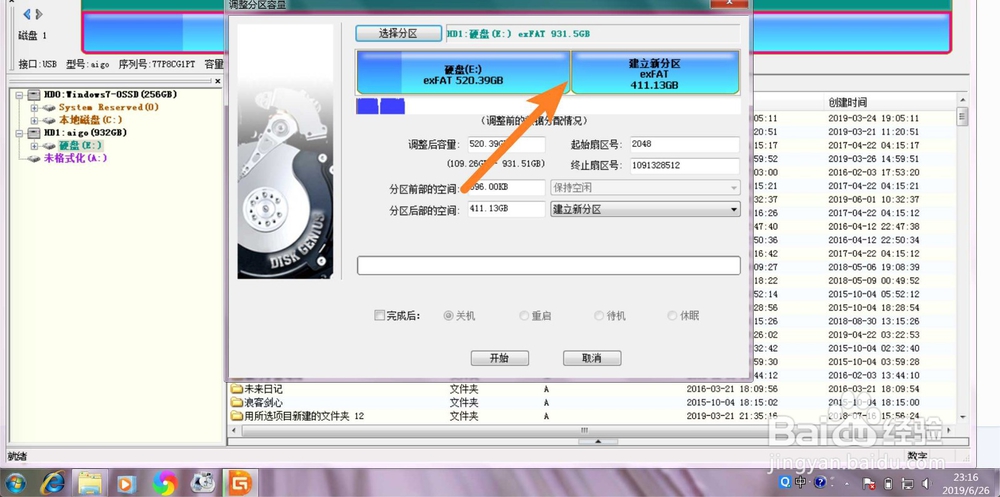Select the 关机 radio option

[448, 315]
